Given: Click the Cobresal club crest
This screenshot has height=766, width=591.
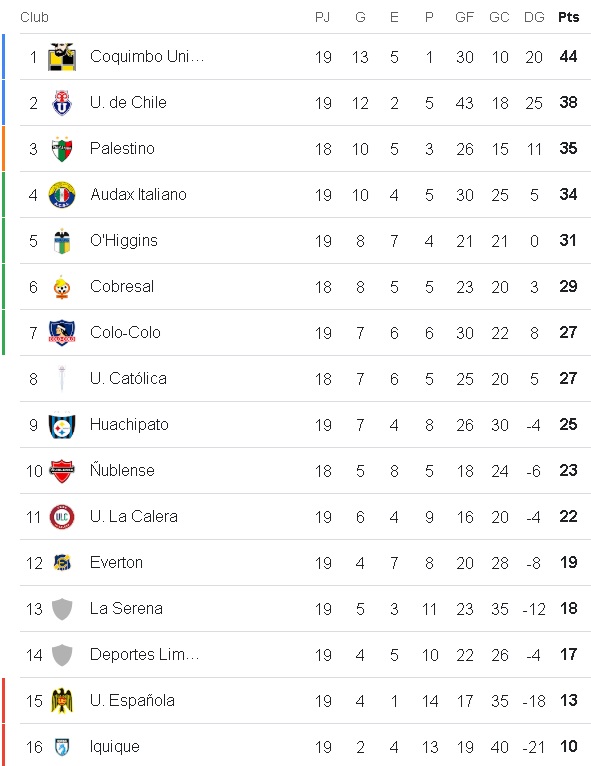Looking at the screenshot, I should (x=62, y=287).
